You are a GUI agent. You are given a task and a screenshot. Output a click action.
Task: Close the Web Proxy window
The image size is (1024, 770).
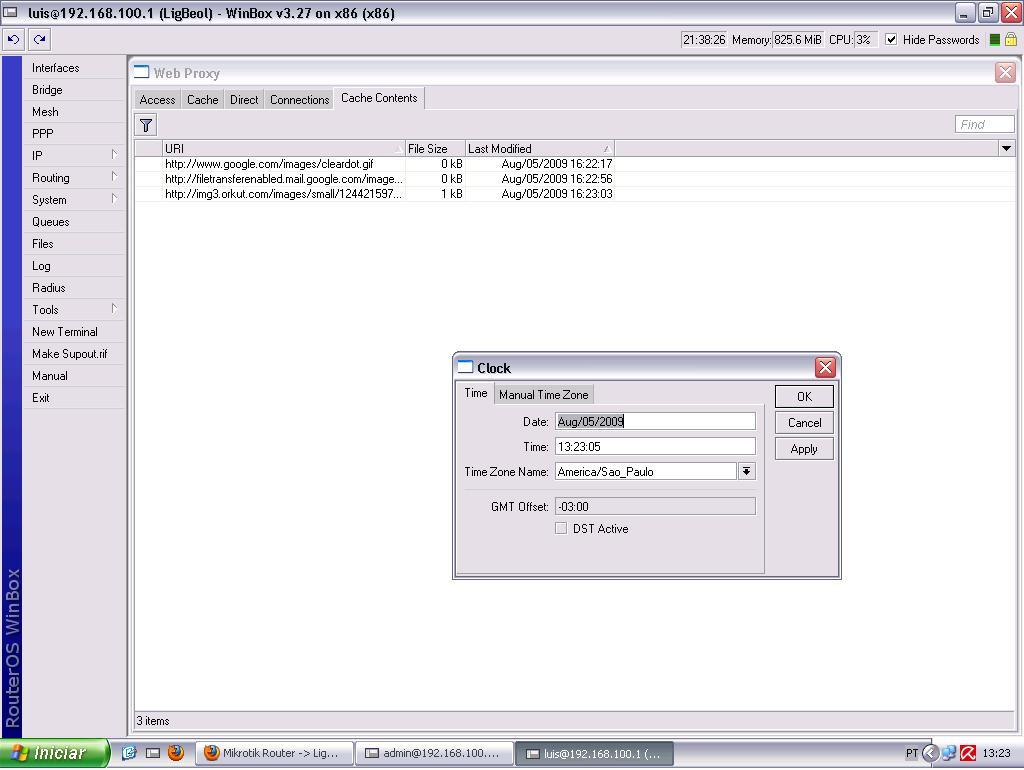coord(1005,72)
